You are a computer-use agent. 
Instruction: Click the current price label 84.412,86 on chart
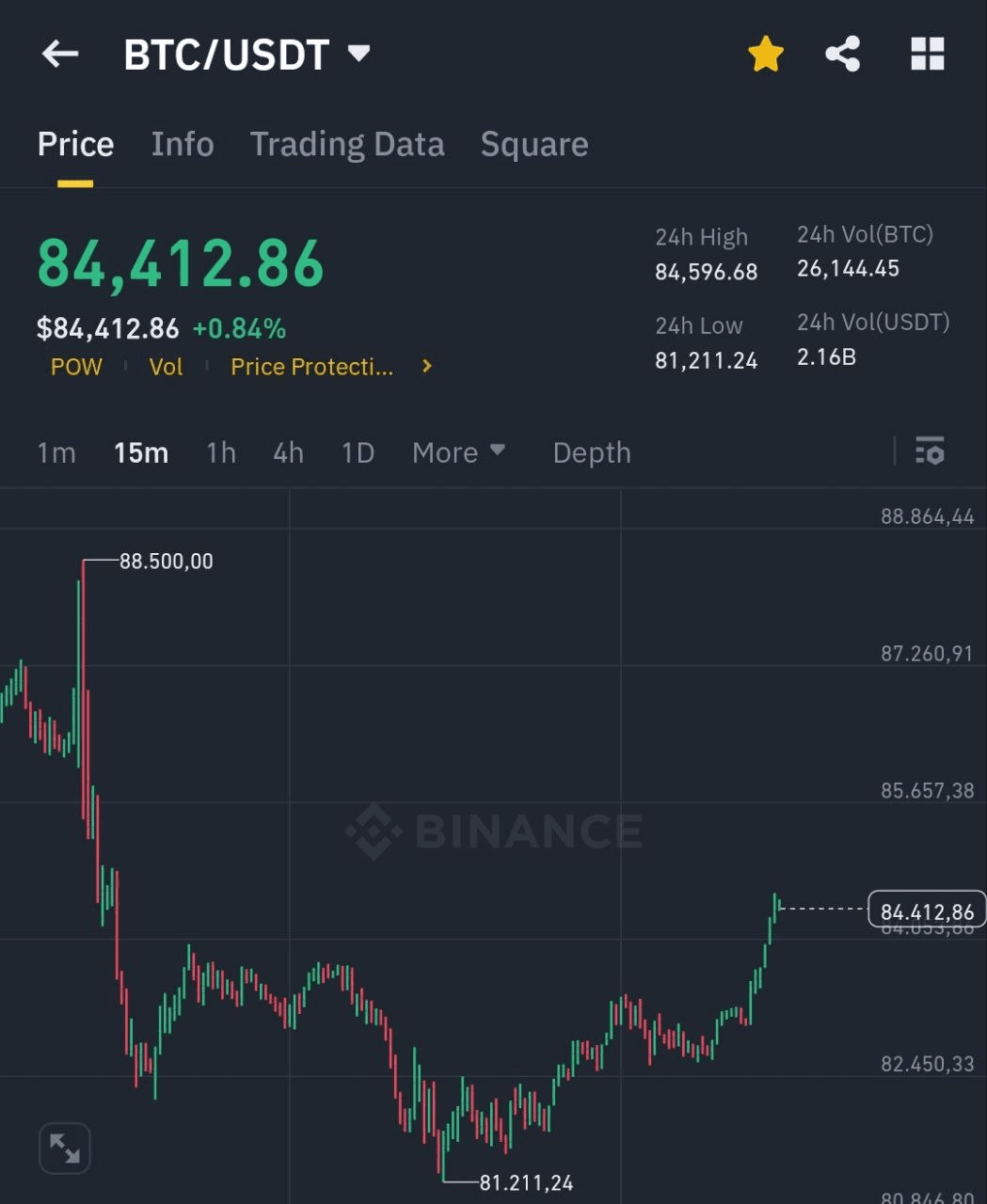pos(927,911)
